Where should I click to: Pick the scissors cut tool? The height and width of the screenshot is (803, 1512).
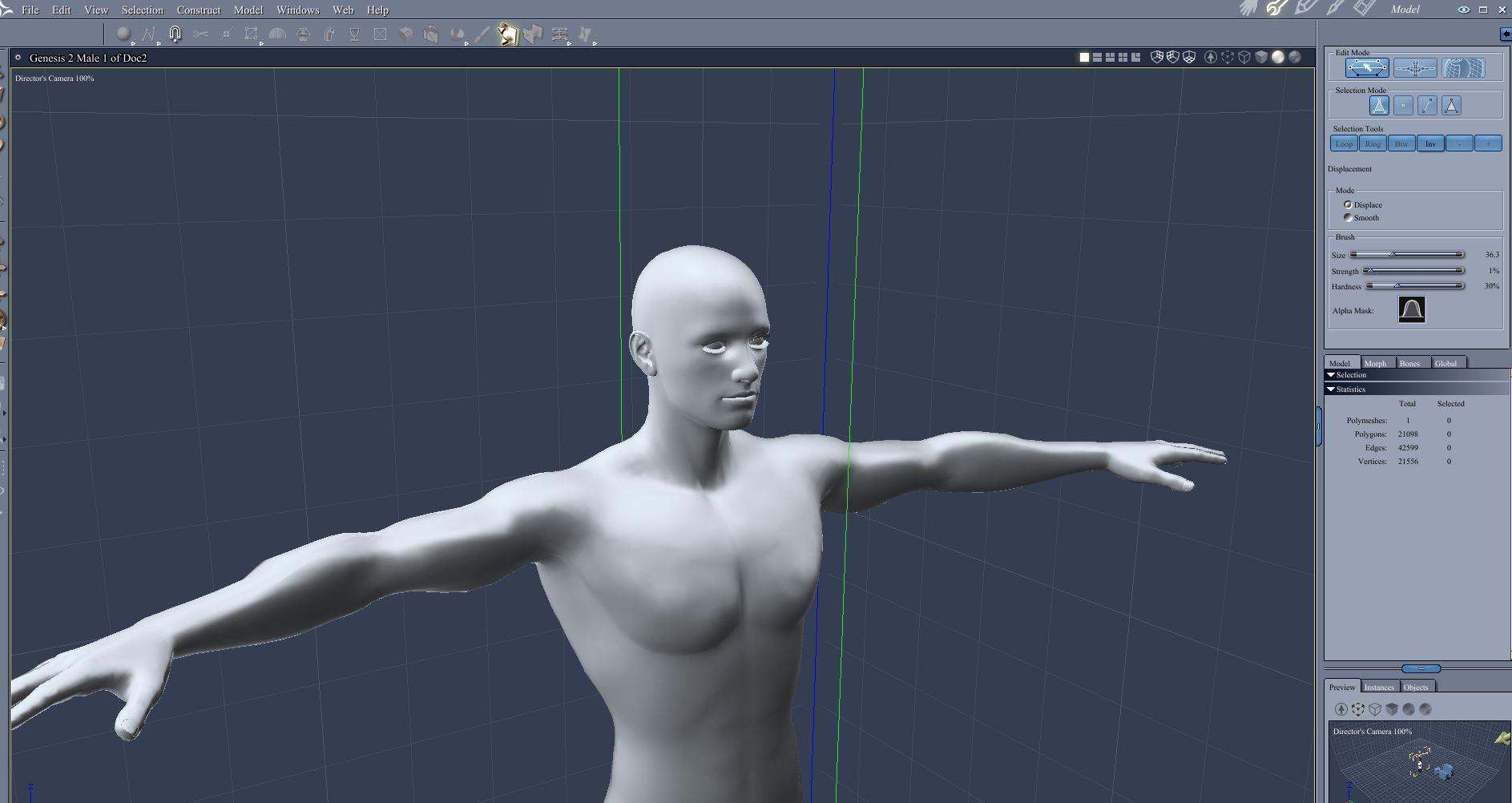tap(200, 34)
